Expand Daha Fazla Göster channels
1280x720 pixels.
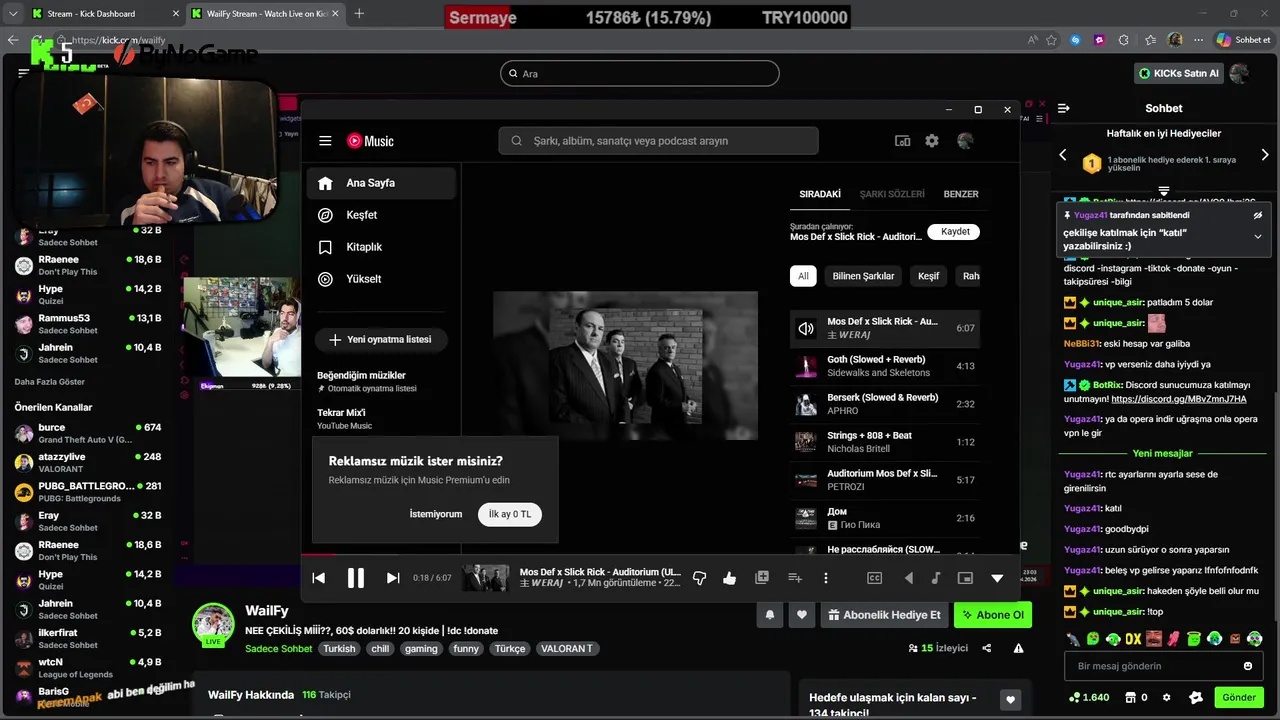[50, 382]
